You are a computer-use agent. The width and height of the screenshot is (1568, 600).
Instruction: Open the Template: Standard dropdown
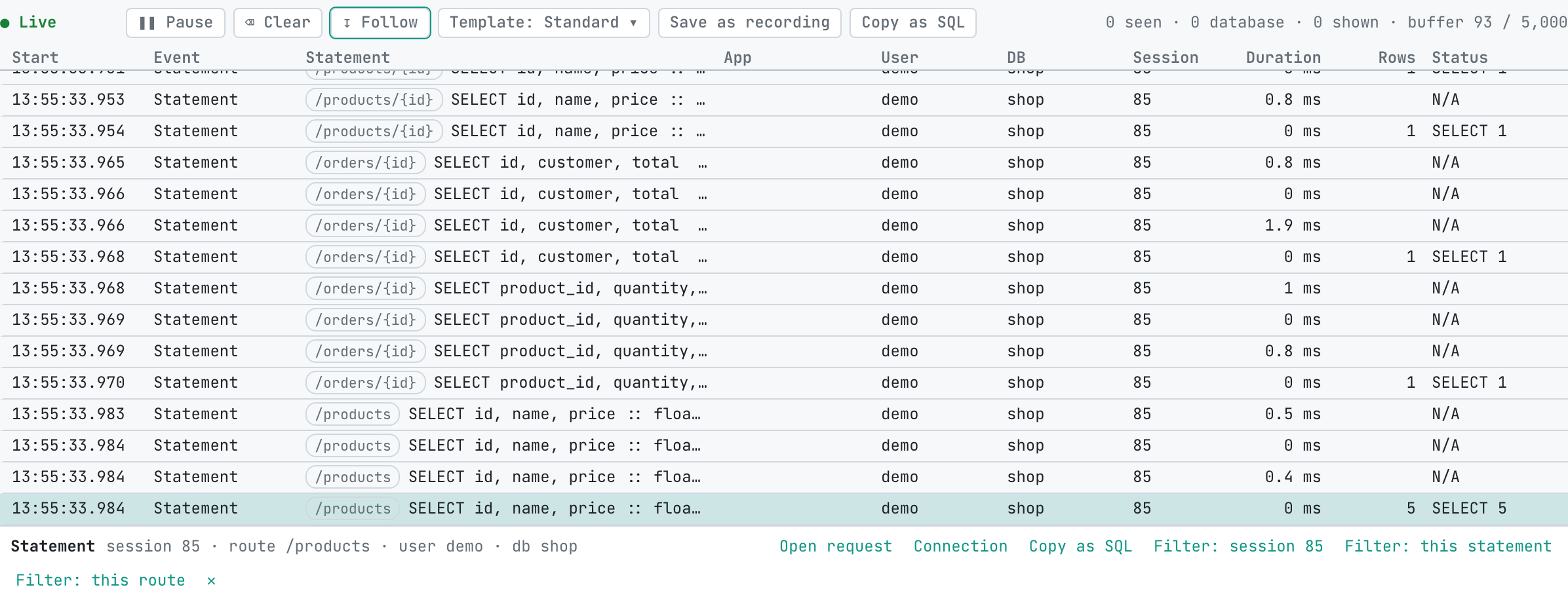tap(543, 23)
